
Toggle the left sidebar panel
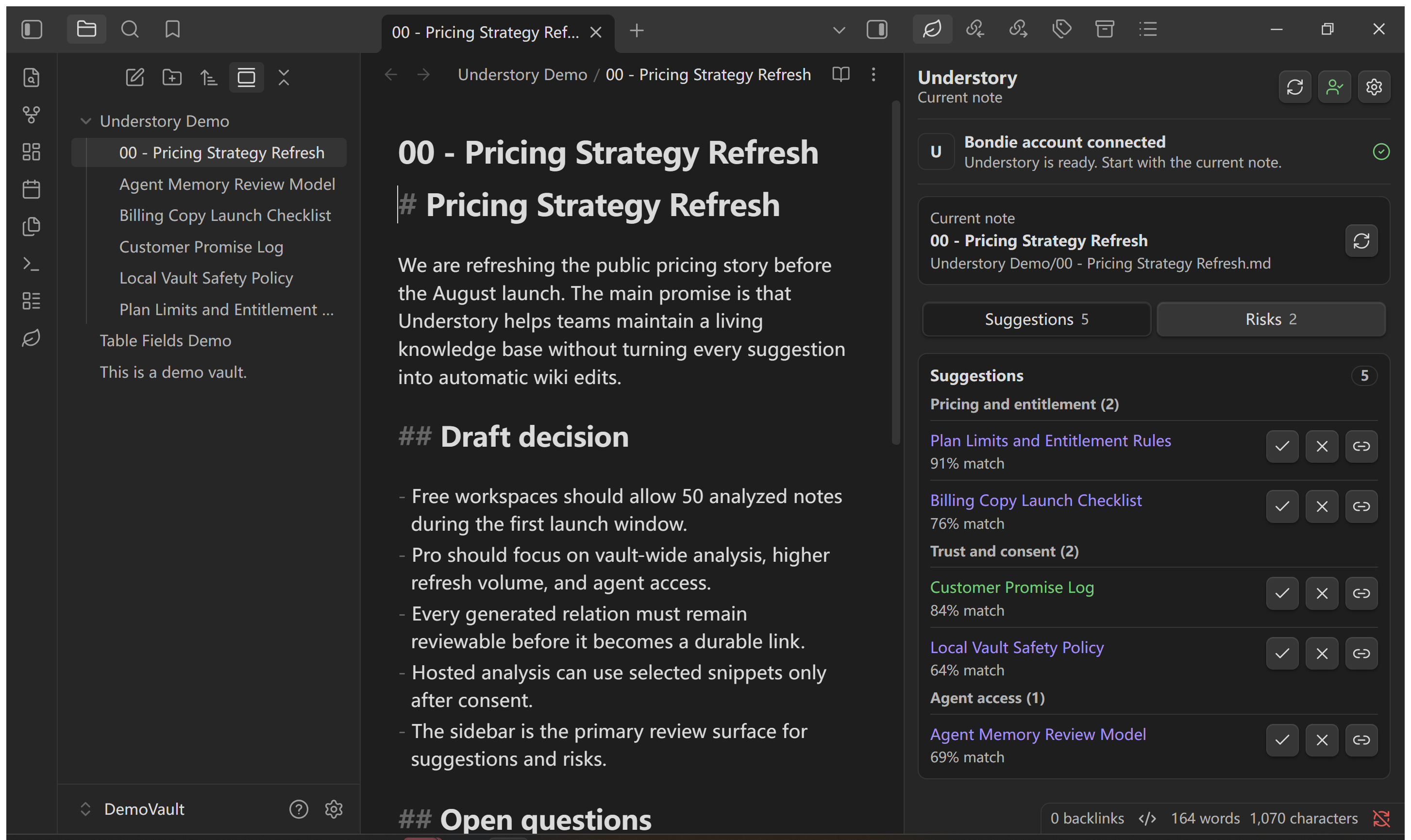coord(32,30)
